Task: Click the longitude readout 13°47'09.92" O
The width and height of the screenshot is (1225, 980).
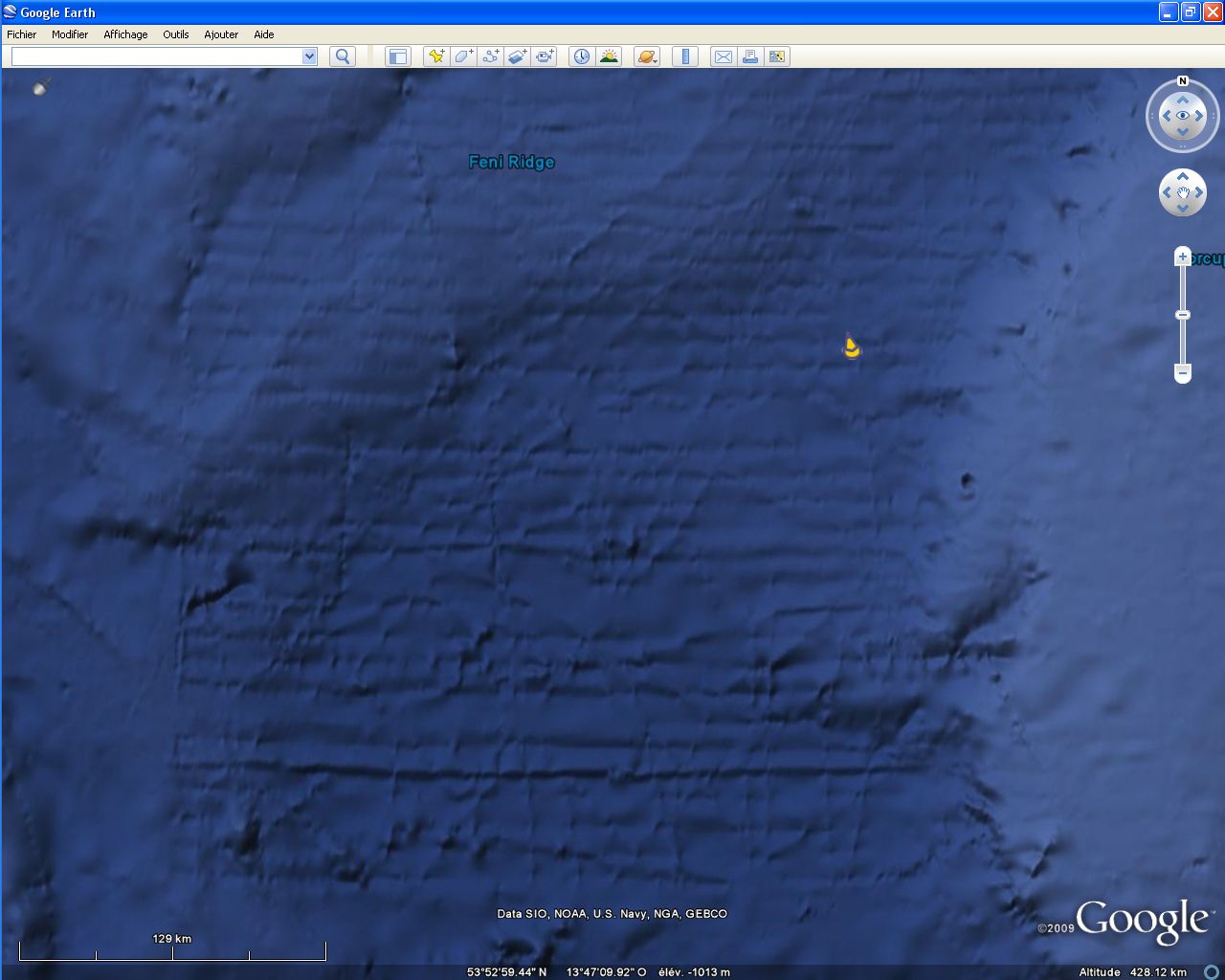Action: [x=607, y=972]
